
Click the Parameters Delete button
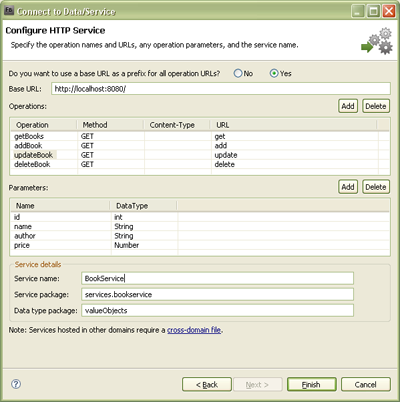[376, 187]
